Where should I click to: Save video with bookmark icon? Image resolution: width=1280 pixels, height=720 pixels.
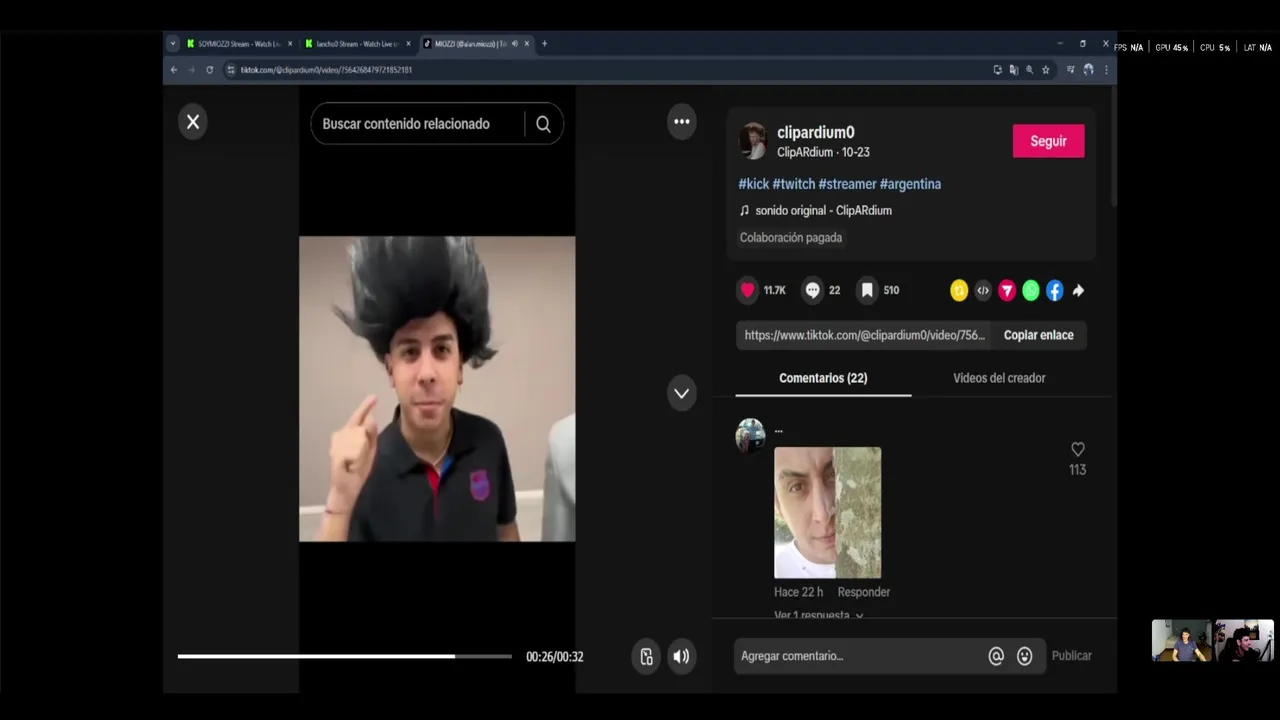[867, 290]
